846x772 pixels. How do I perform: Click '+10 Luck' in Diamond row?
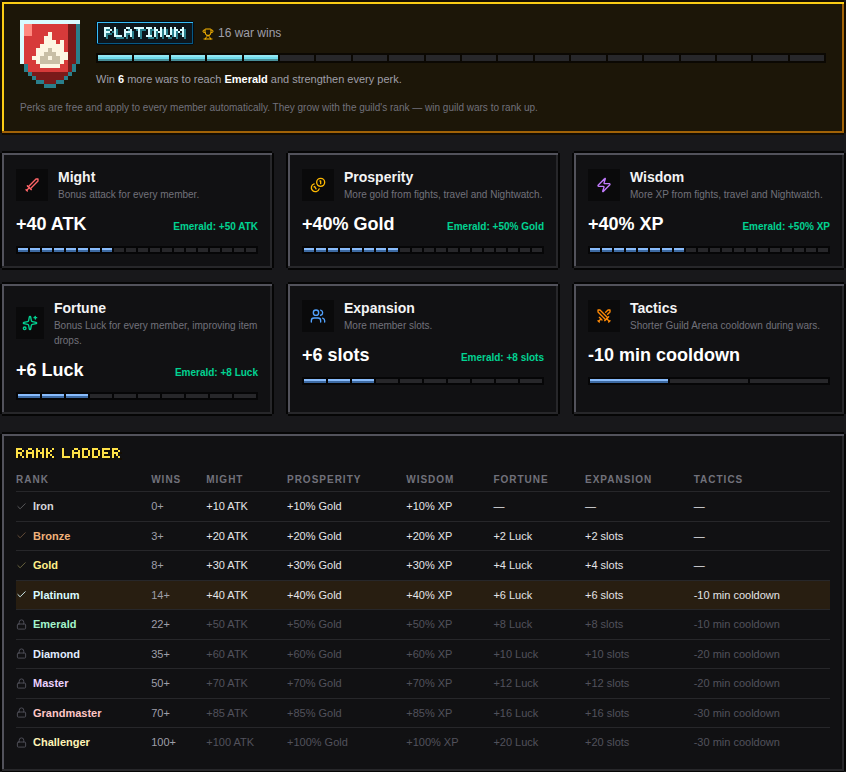pos(516,654)
